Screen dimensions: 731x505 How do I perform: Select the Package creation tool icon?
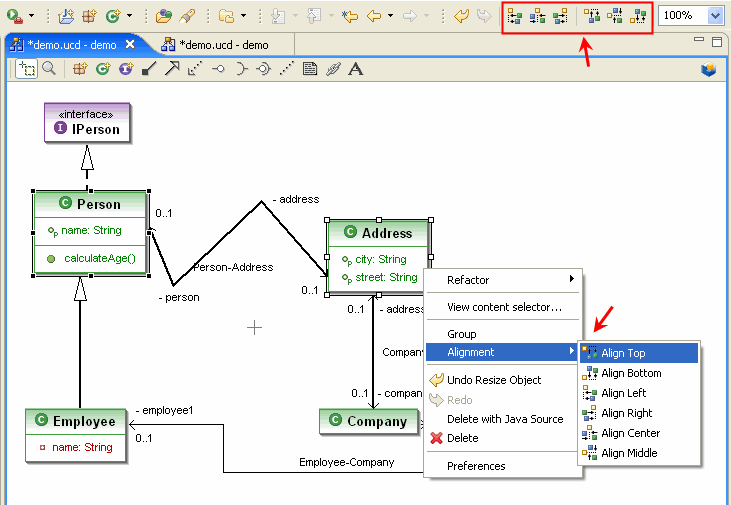tap(79, 69)
